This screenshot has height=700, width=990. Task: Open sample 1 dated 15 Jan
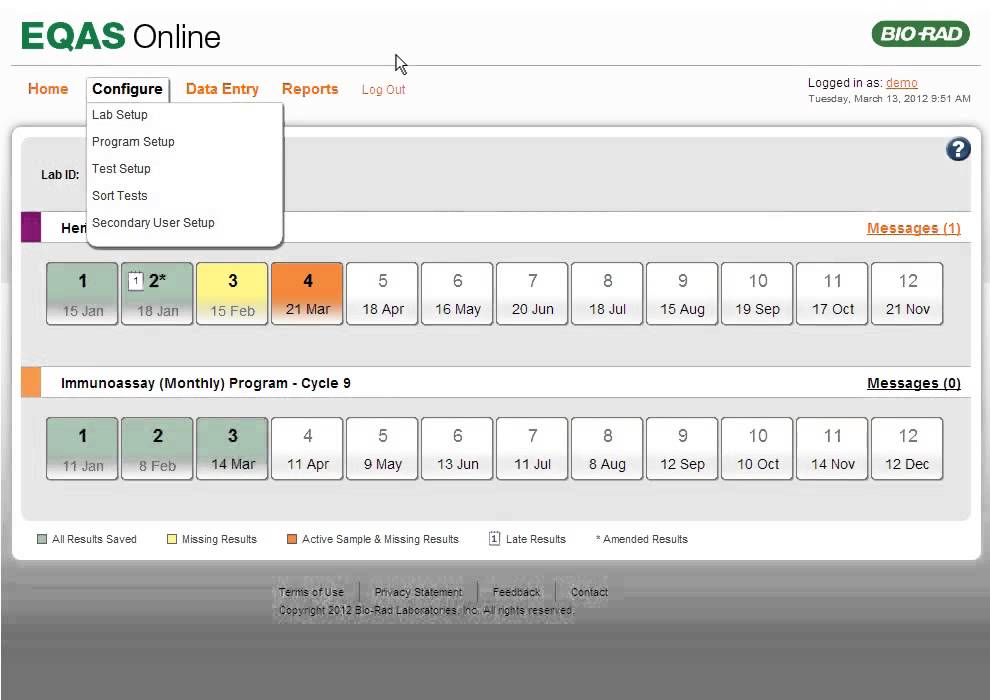(82, 294)
